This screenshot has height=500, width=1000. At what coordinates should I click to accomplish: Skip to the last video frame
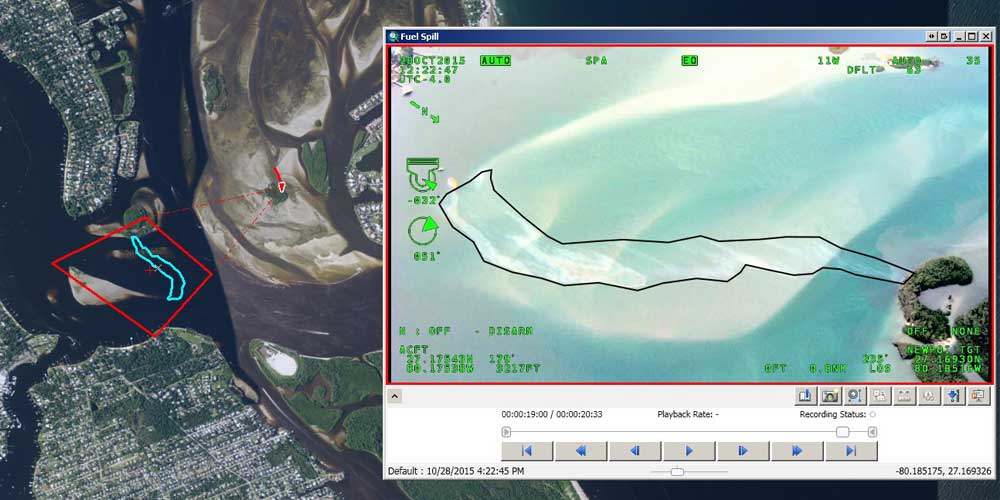point(851,451)
